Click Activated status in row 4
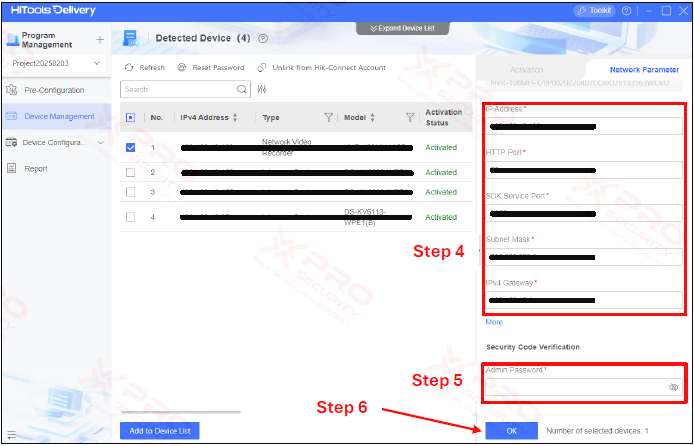 click(441, 217)
